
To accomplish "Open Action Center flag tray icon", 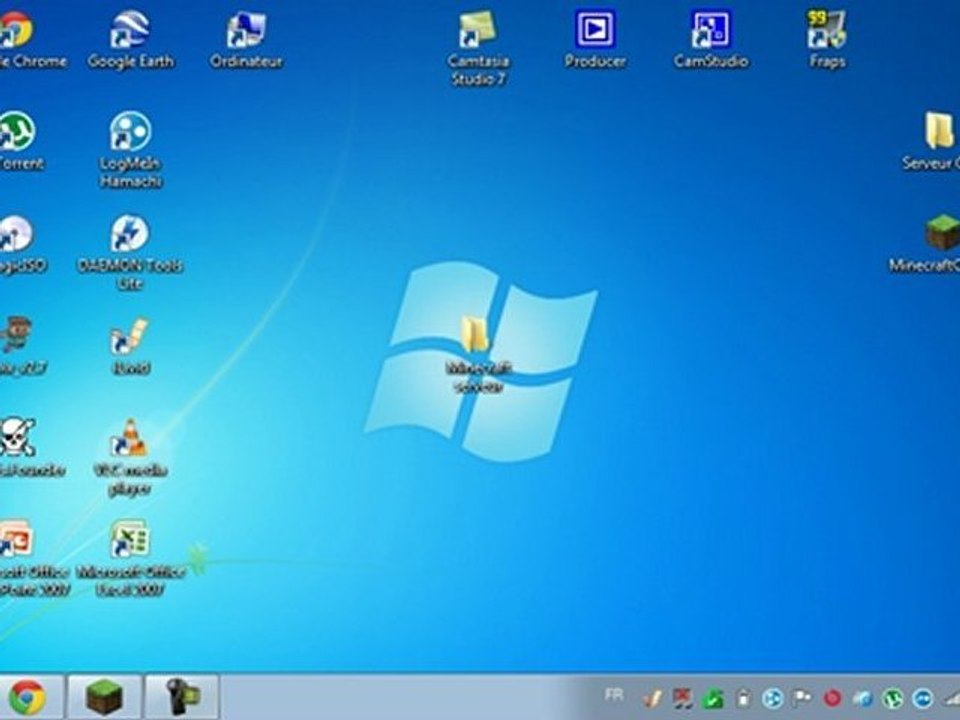I will coord(803,698).
